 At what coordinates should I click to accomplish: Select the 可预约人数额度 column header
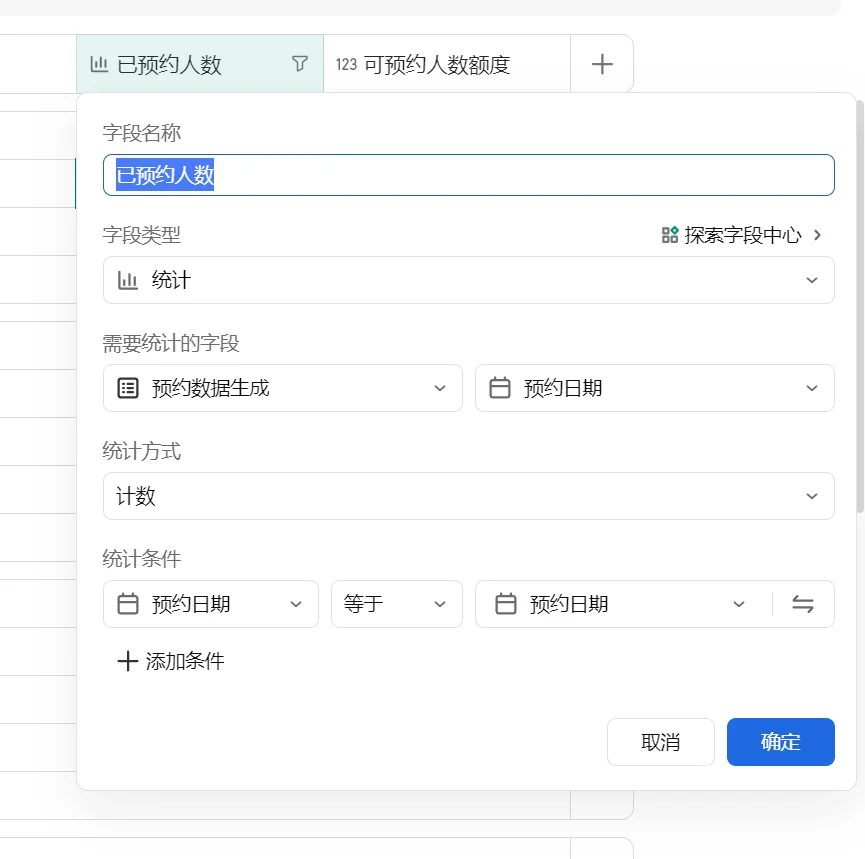(x=447, y=64)
